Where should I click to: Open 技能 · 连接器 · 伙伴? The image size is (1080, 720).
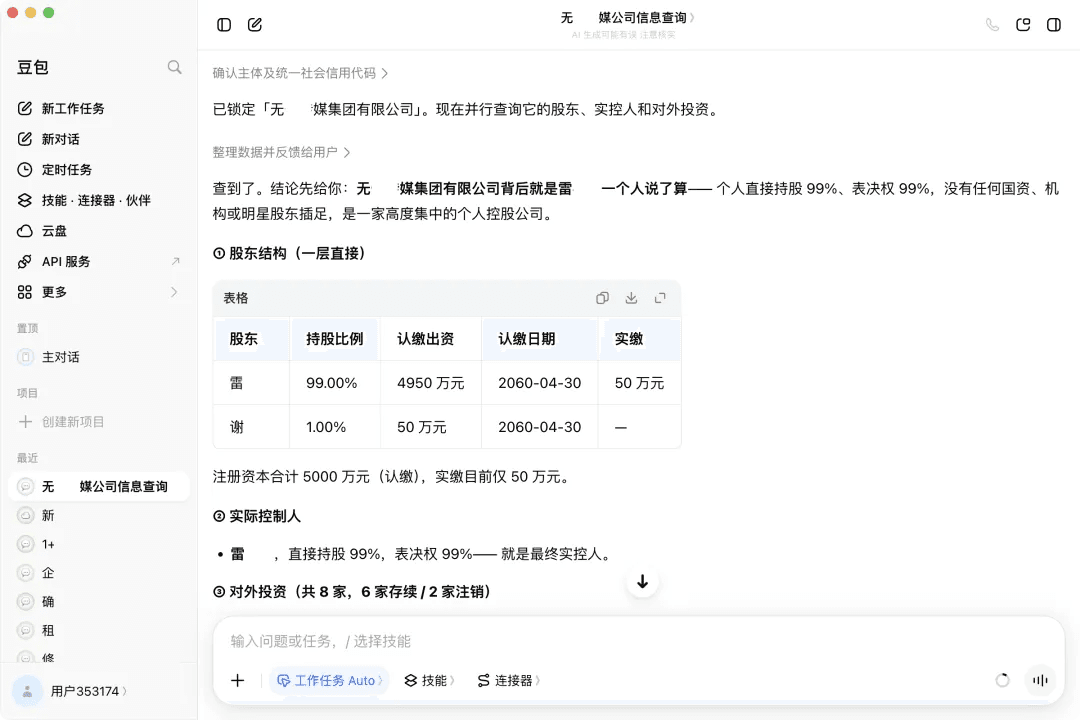pyautogui.click(x=98, y=200)
